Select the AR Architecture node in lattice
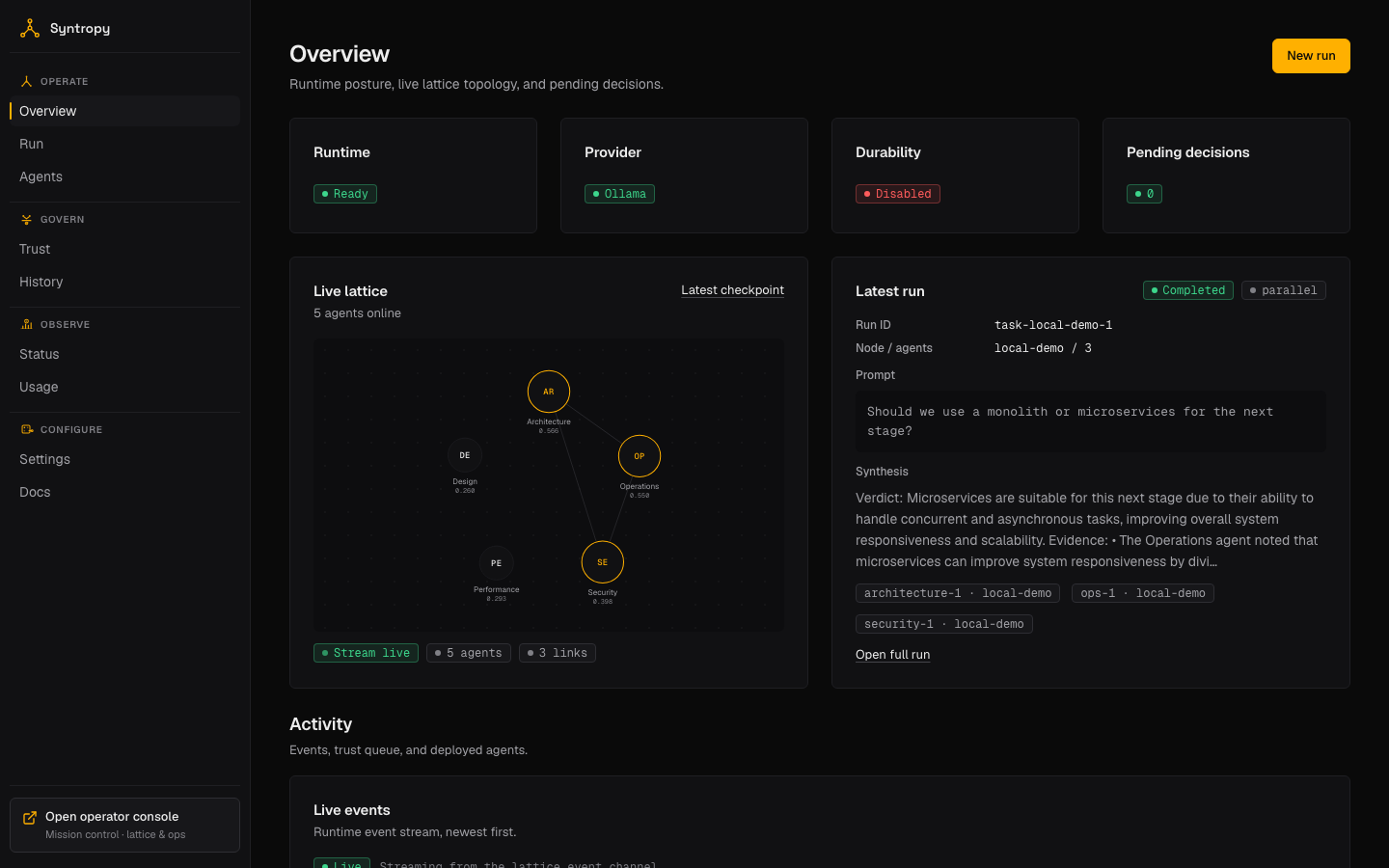This screenshot has width=1389, height=868. coord(549,392)
